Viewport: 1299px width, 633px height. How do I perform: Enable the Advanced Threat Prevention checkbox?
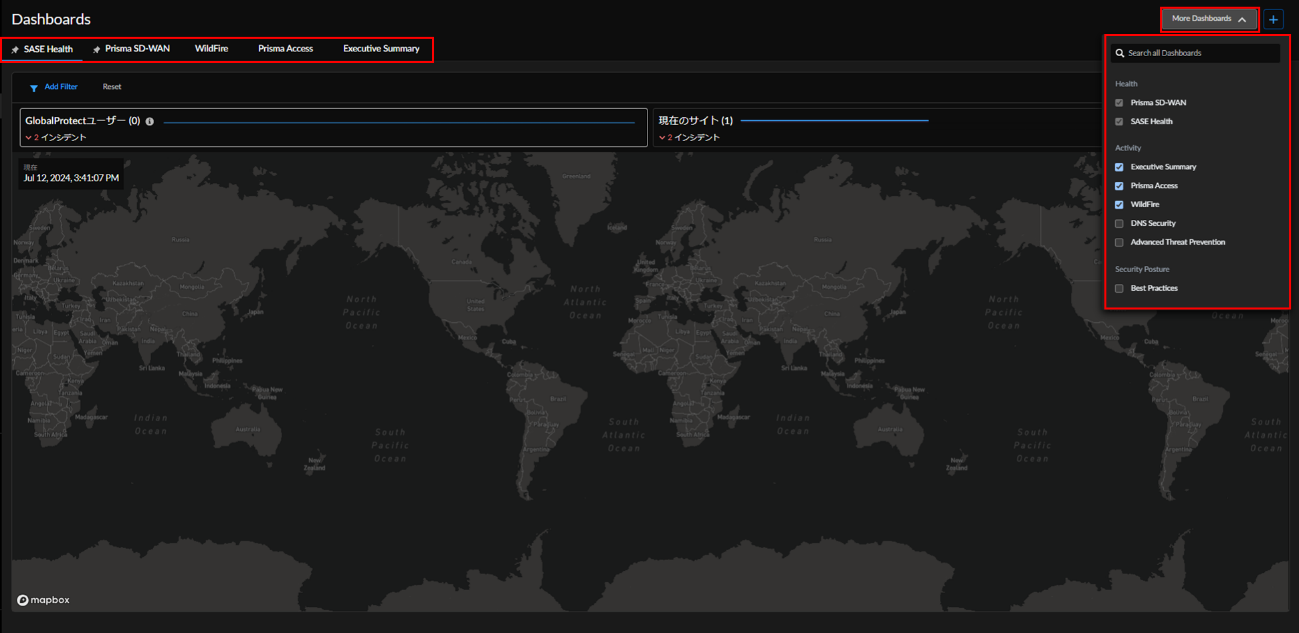click(1119, 243)
